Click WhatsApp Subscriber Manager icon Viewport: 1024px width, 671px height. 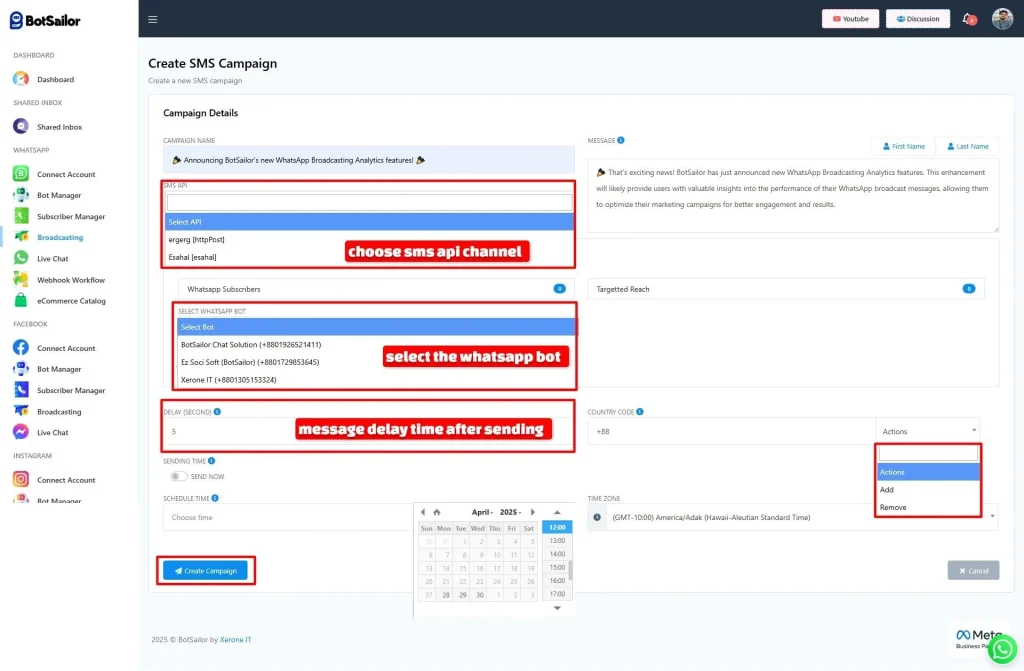21,216
